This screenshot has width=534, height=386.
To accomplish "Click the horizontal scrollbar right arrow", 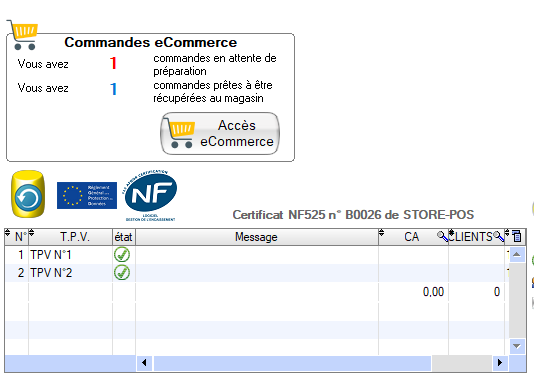I will pyautogui.click(x=500, y=362).
